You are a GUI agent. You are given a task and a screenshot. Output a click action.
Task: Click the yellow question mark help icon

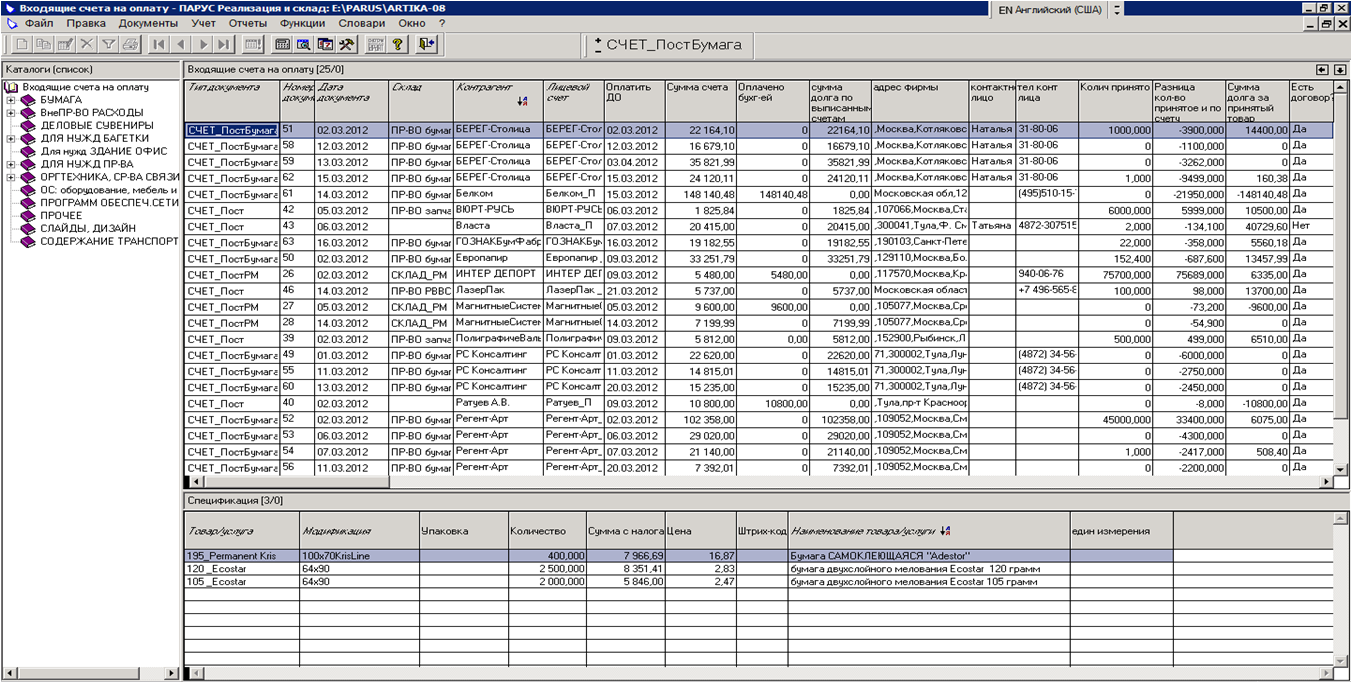tap(398, 44)
